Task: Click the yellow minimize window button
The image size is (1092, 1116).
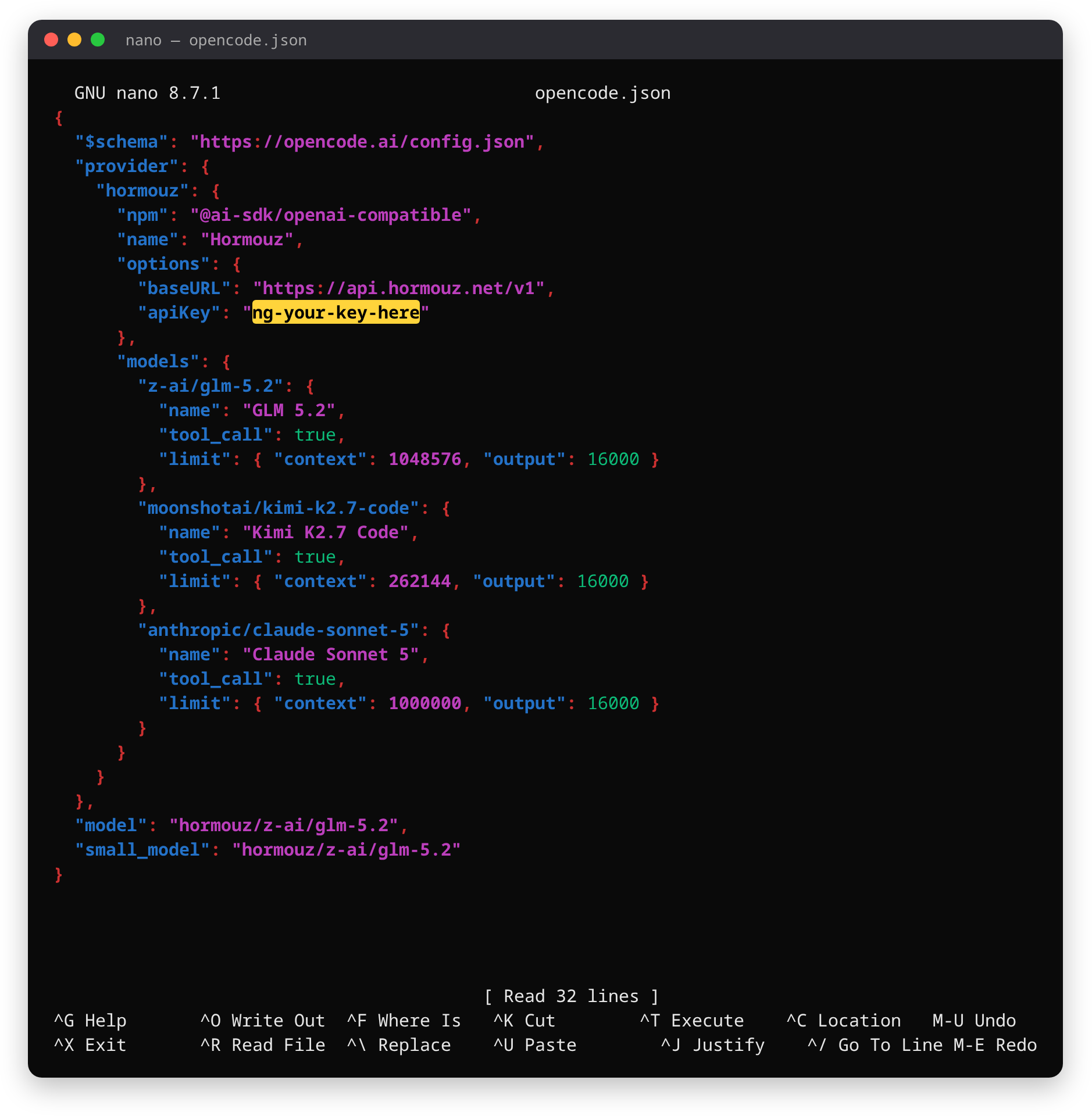Action: coord(74,40)
